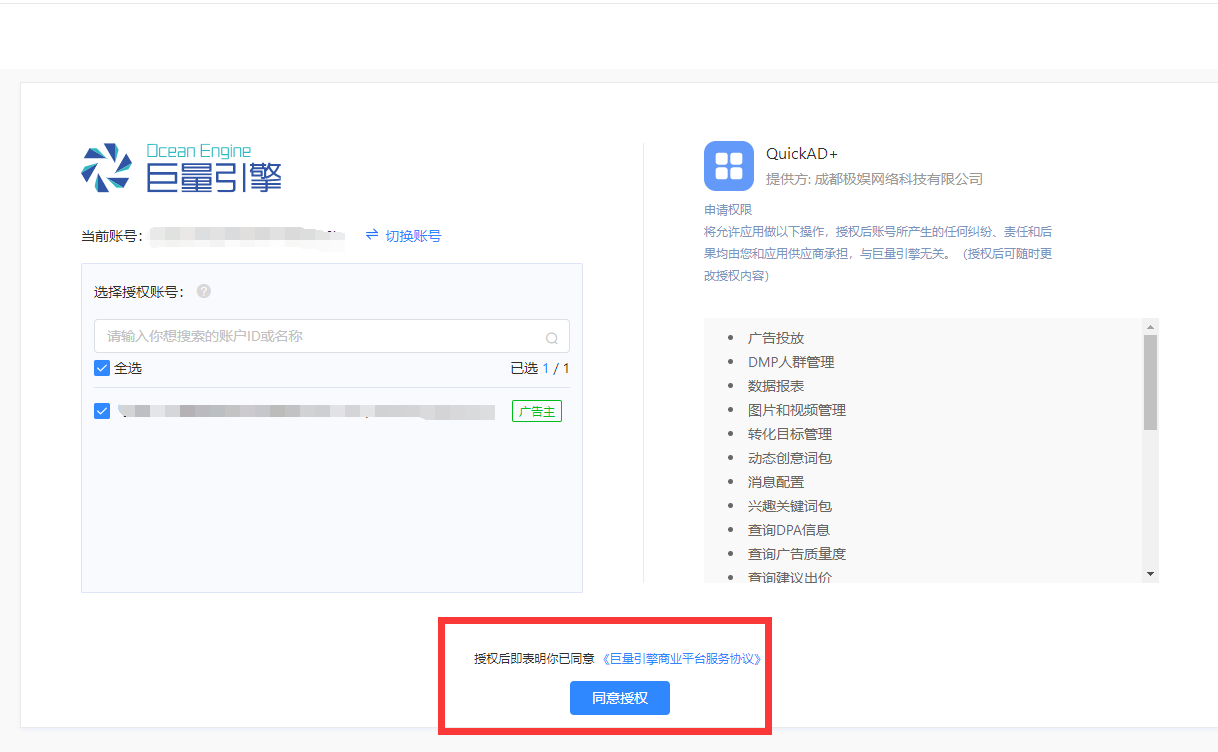Click the 已选 1 / 1 selected count
This screenshot has width=1218, height=752.
540,368
